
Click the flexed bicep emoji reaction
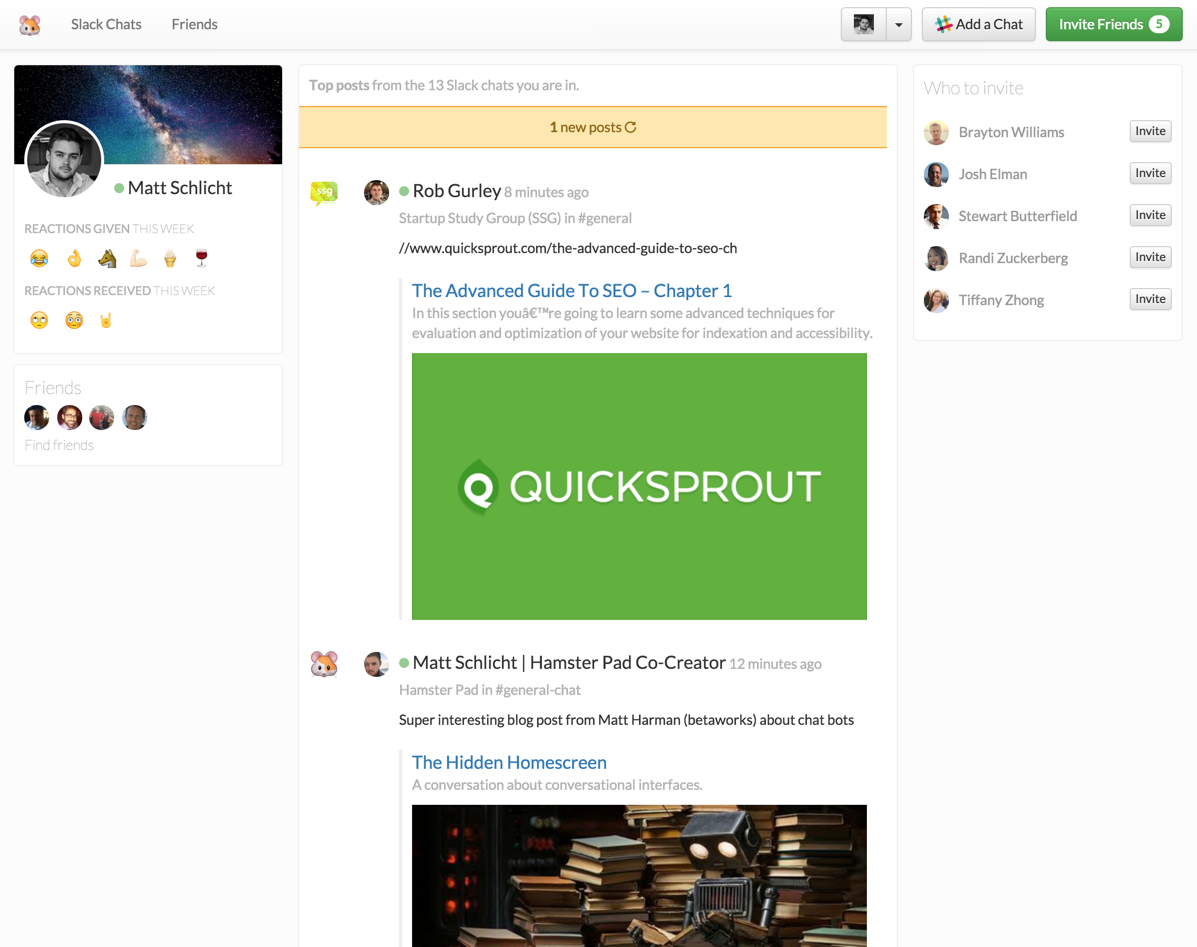[138, 259]
